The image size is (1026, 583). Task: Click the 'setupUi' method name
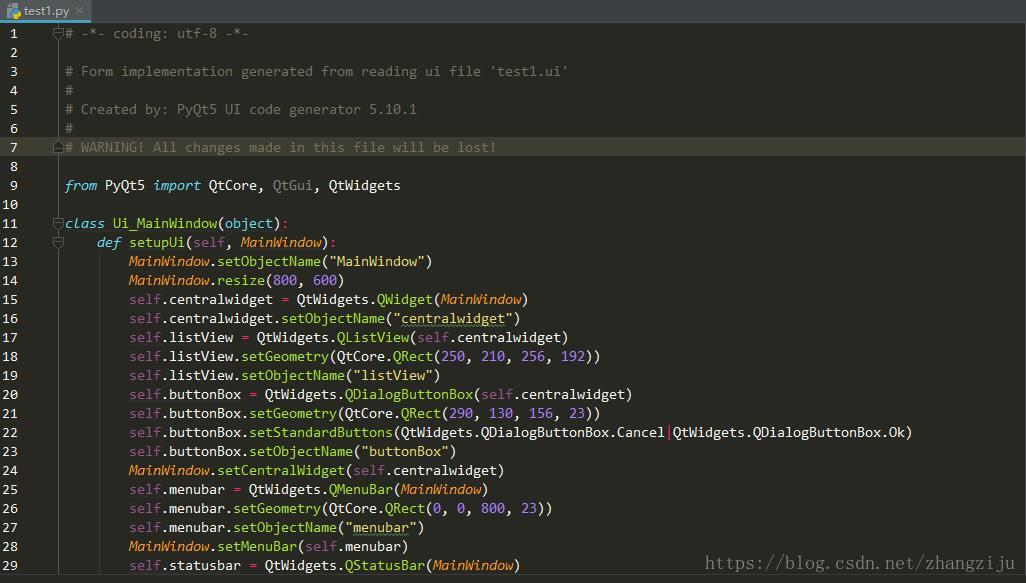157,243
